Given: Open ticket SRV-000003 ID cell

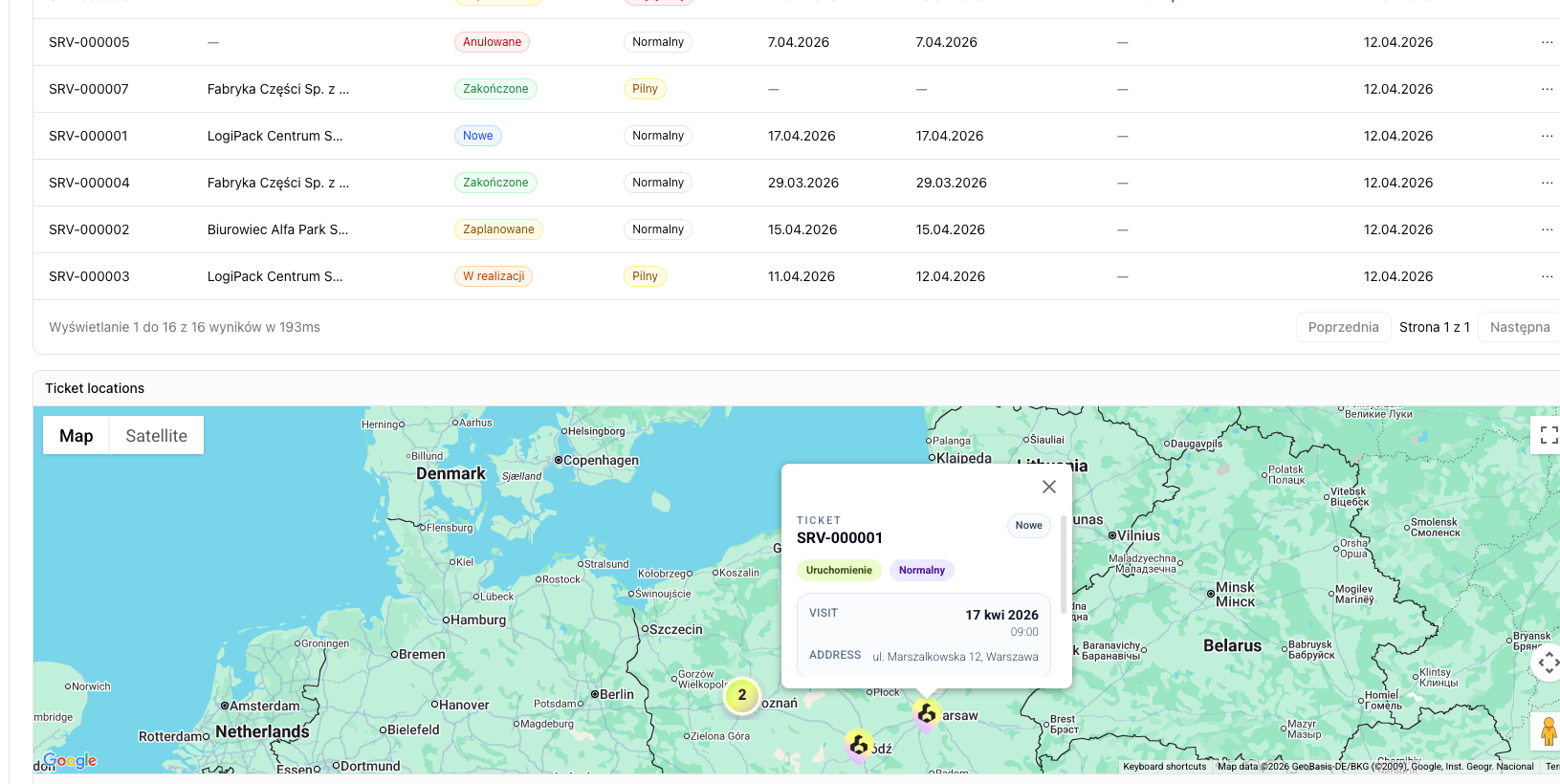Looking at the screenshot, I should pyautogui.click(x=89, y=276).
